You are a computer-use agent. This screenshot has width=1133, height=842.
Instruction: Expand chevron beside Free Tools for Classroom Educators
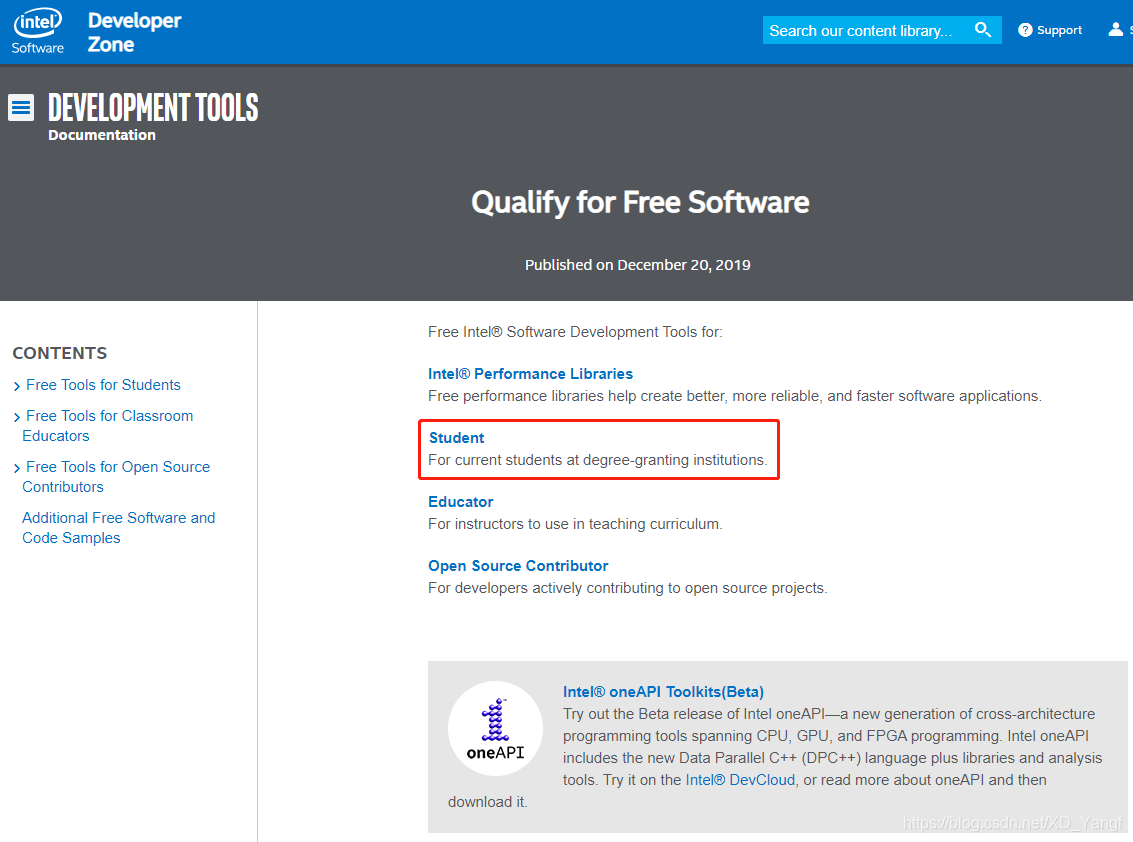click(17, 418)
